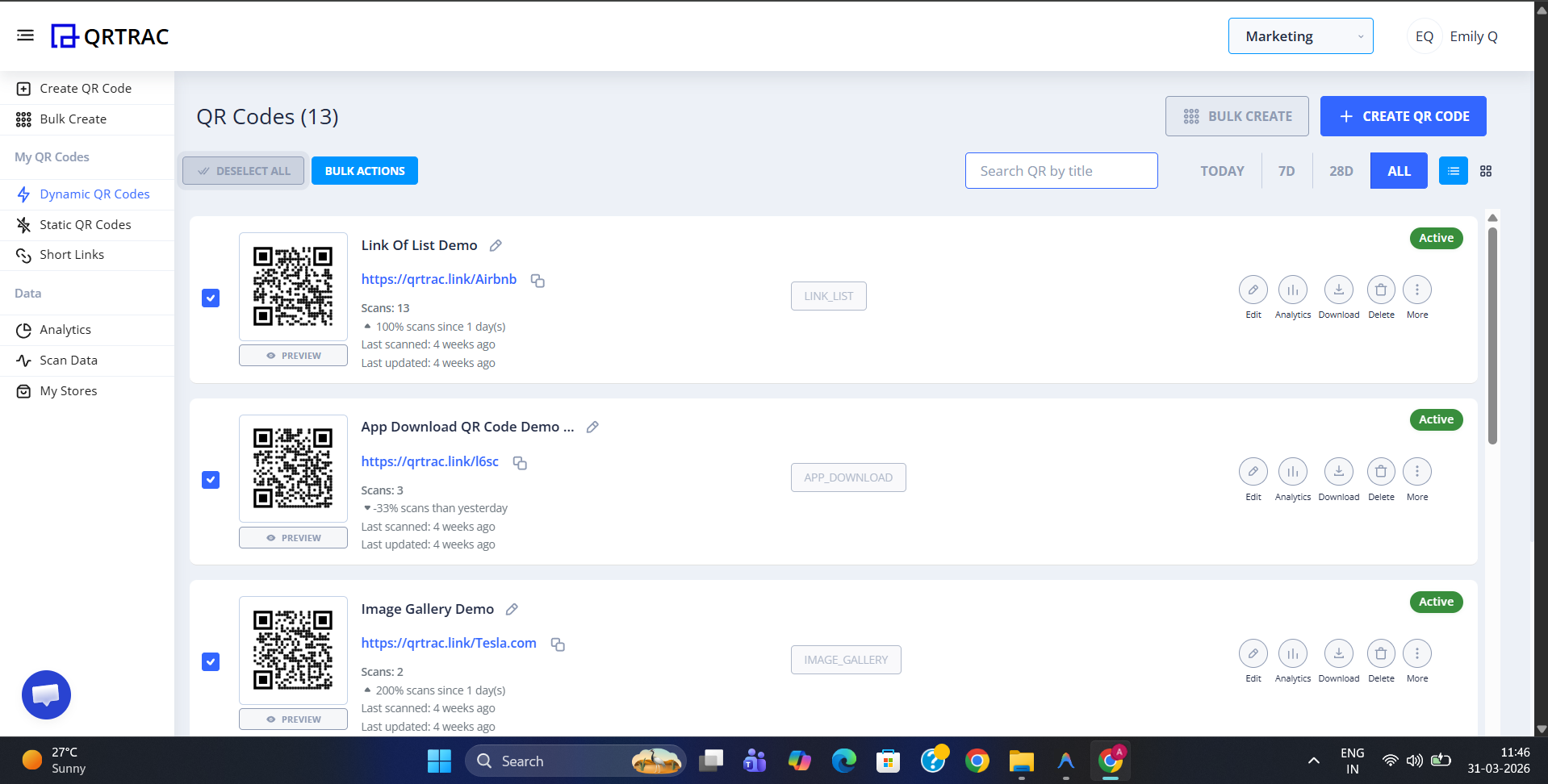This screenshot has height=784, width=1548.
Task: Select Dynamic QR Codes in the sidebar
Action: pos(94,194)
